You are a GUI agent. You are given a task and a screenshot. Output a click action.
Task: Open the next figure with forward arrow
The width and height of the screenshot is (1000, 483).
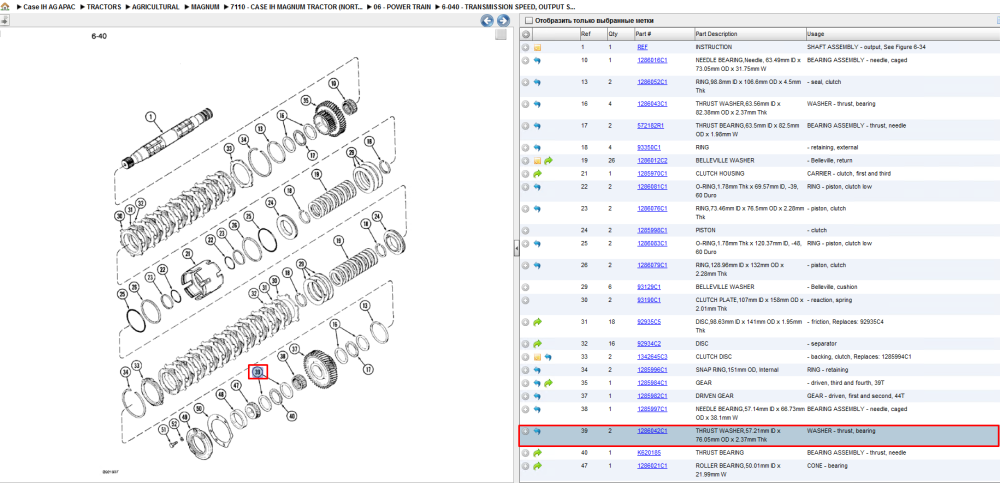503,21
